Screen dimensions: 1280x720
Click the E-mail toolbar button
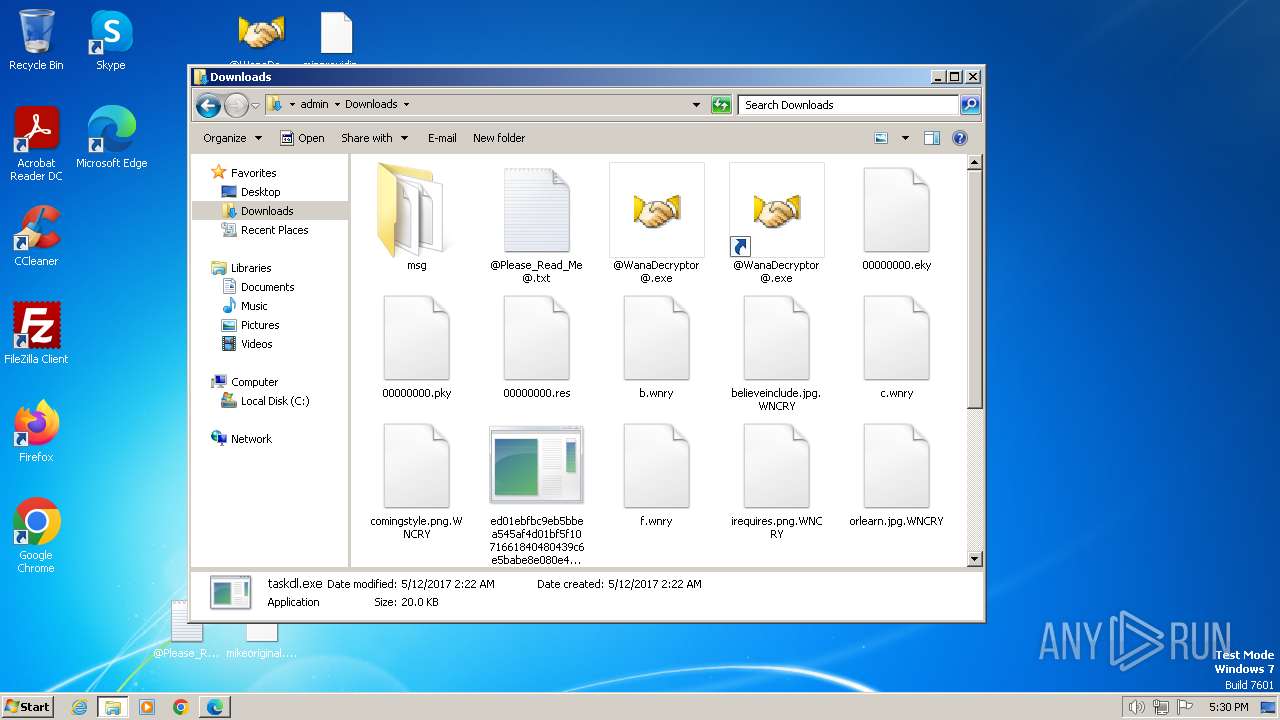point(442,138)
